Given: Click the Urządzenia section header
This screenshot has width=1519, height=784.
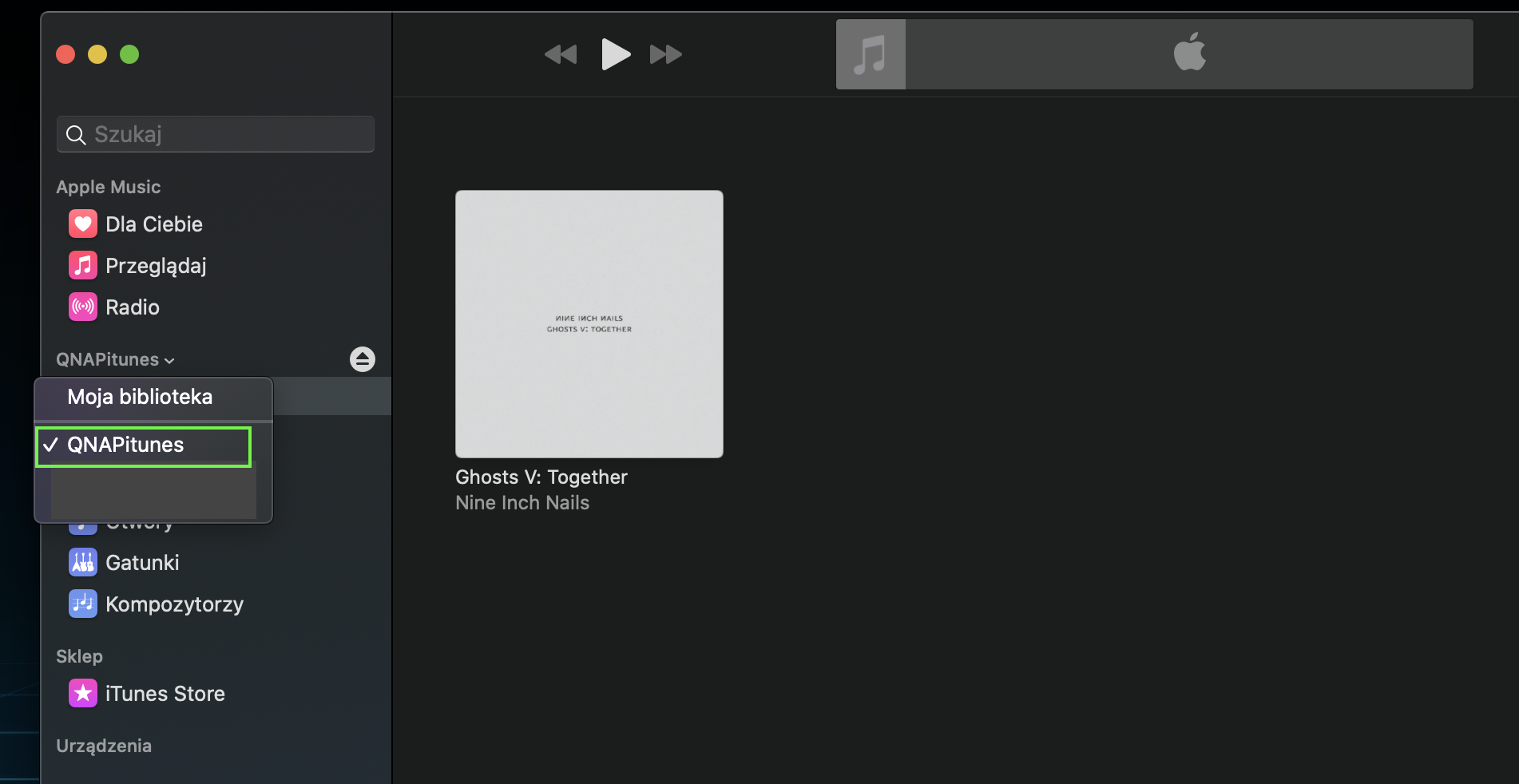Looking at the screenshot, I should click(104, 746).
